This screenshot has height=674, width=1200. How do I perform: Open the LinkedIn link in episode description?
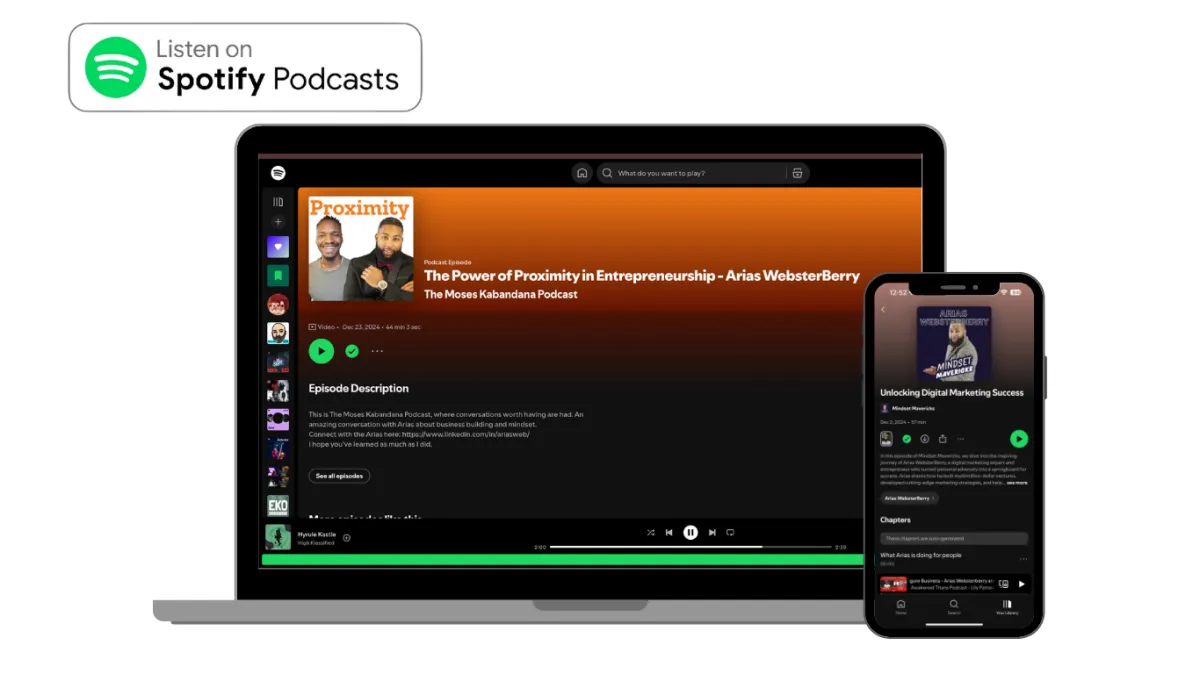tap(467, 434)
